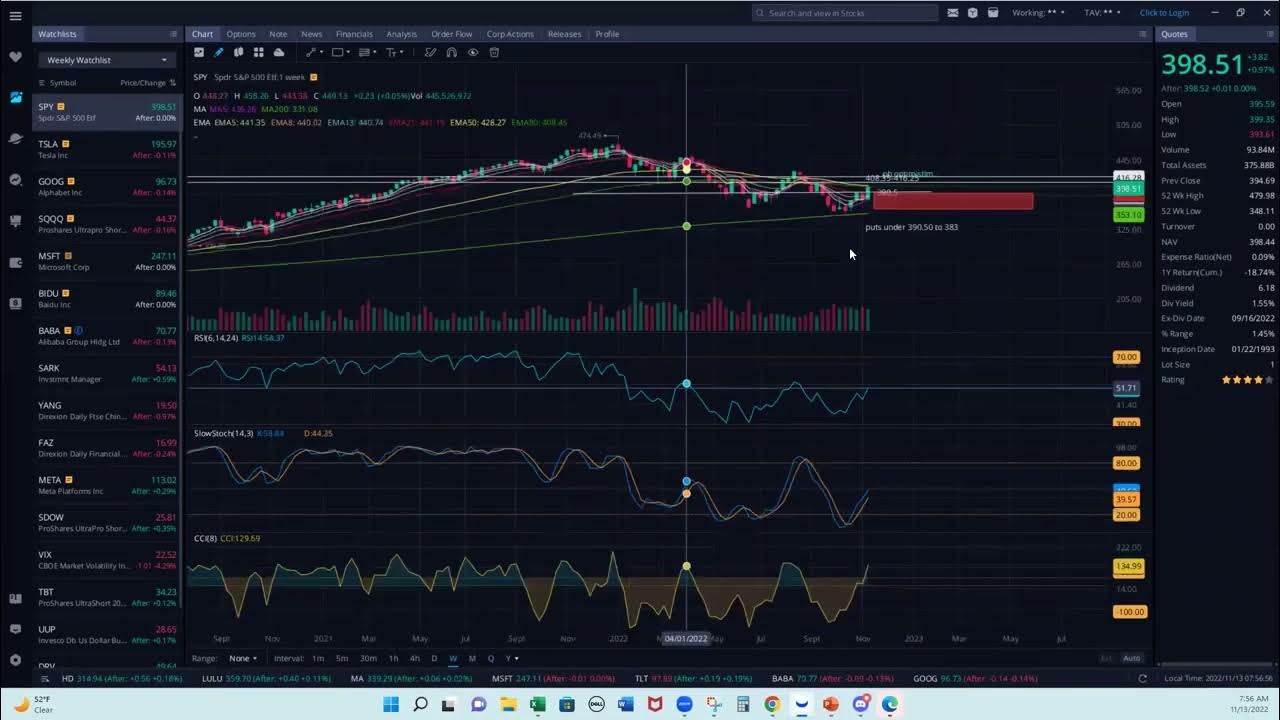Open Microsoft Edge from the taskbar
Viewport: 1280px width, 720px height.
[889, 704]
